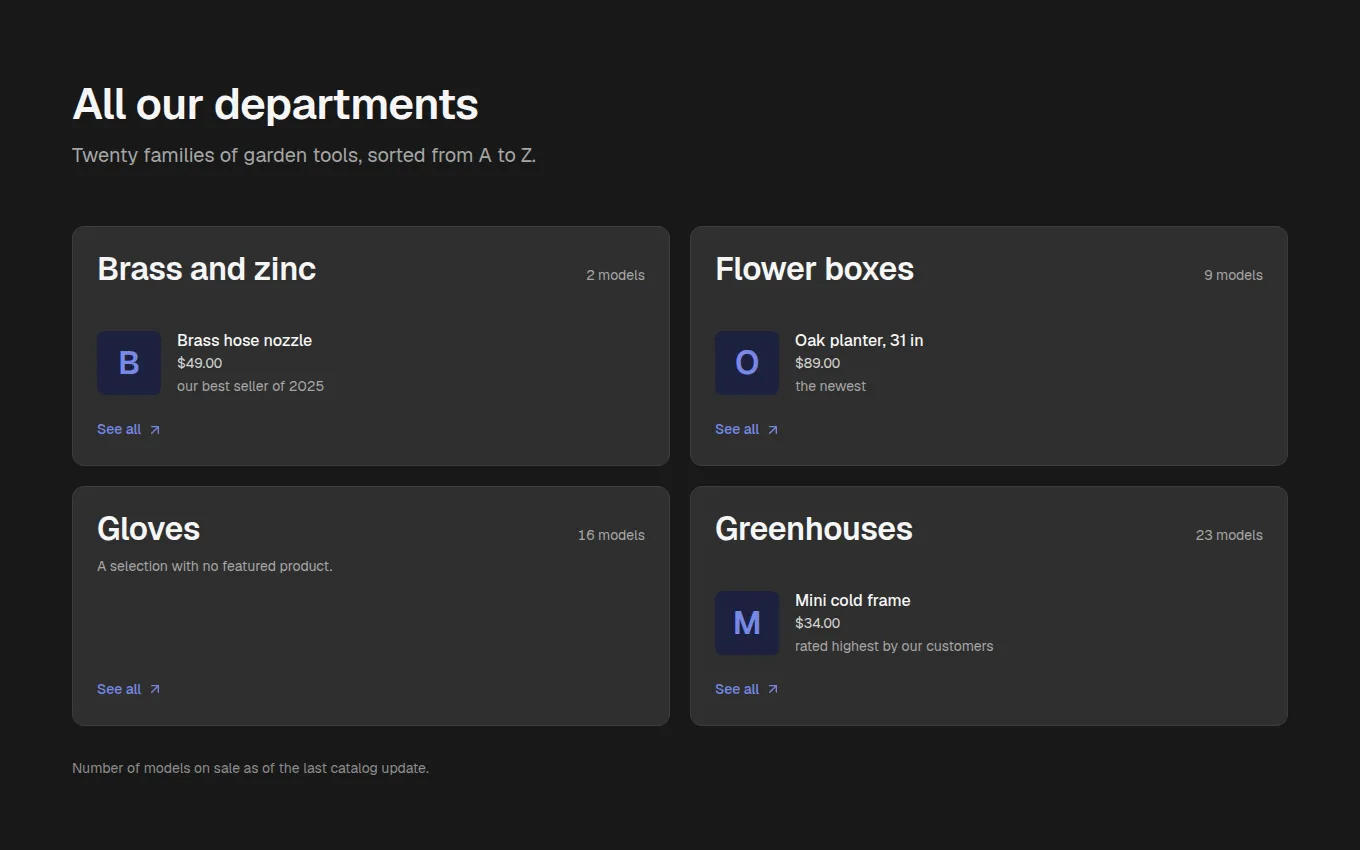Open See all in Greenhouses card

pos(747,689)
